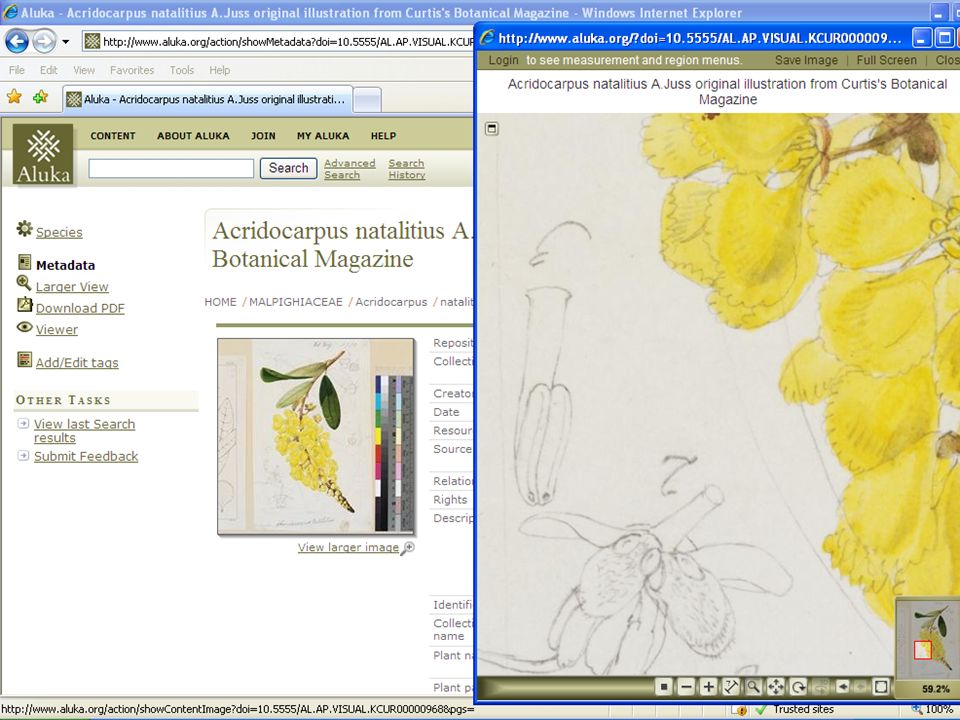Open the Advanced Search link
Screen dimensions: 960x720
[x=350, y=169]
